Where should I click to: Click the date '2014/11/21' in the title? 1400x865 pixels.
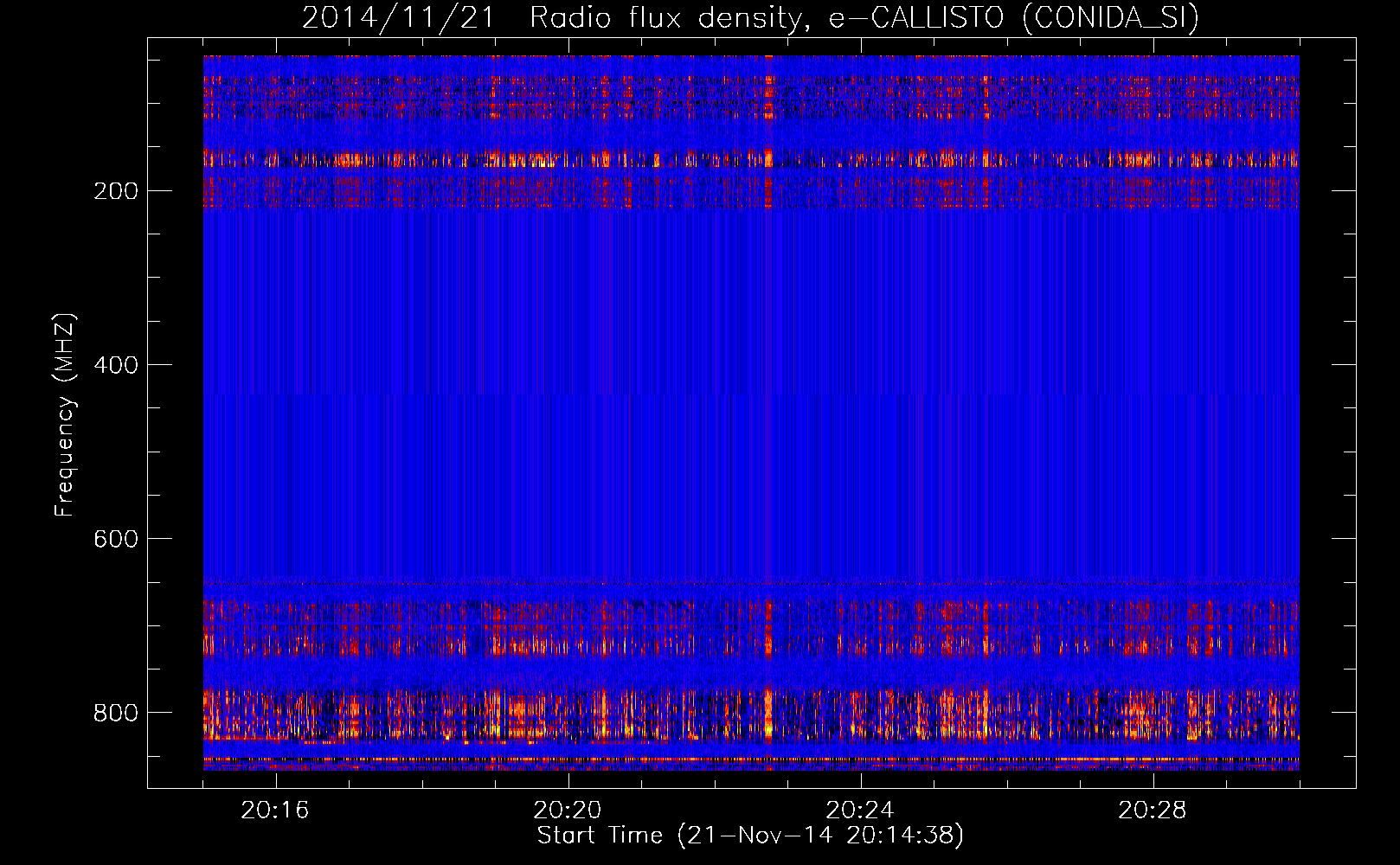tap(398, 17)
